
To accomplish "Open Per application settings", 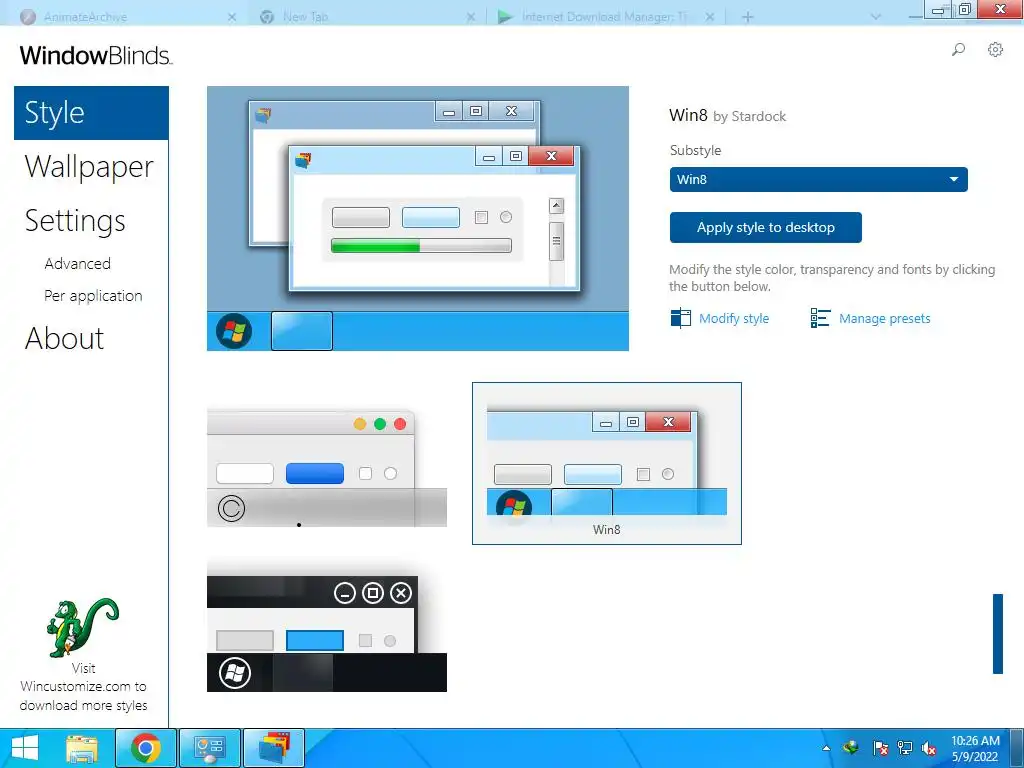I will tap(93, 296).
